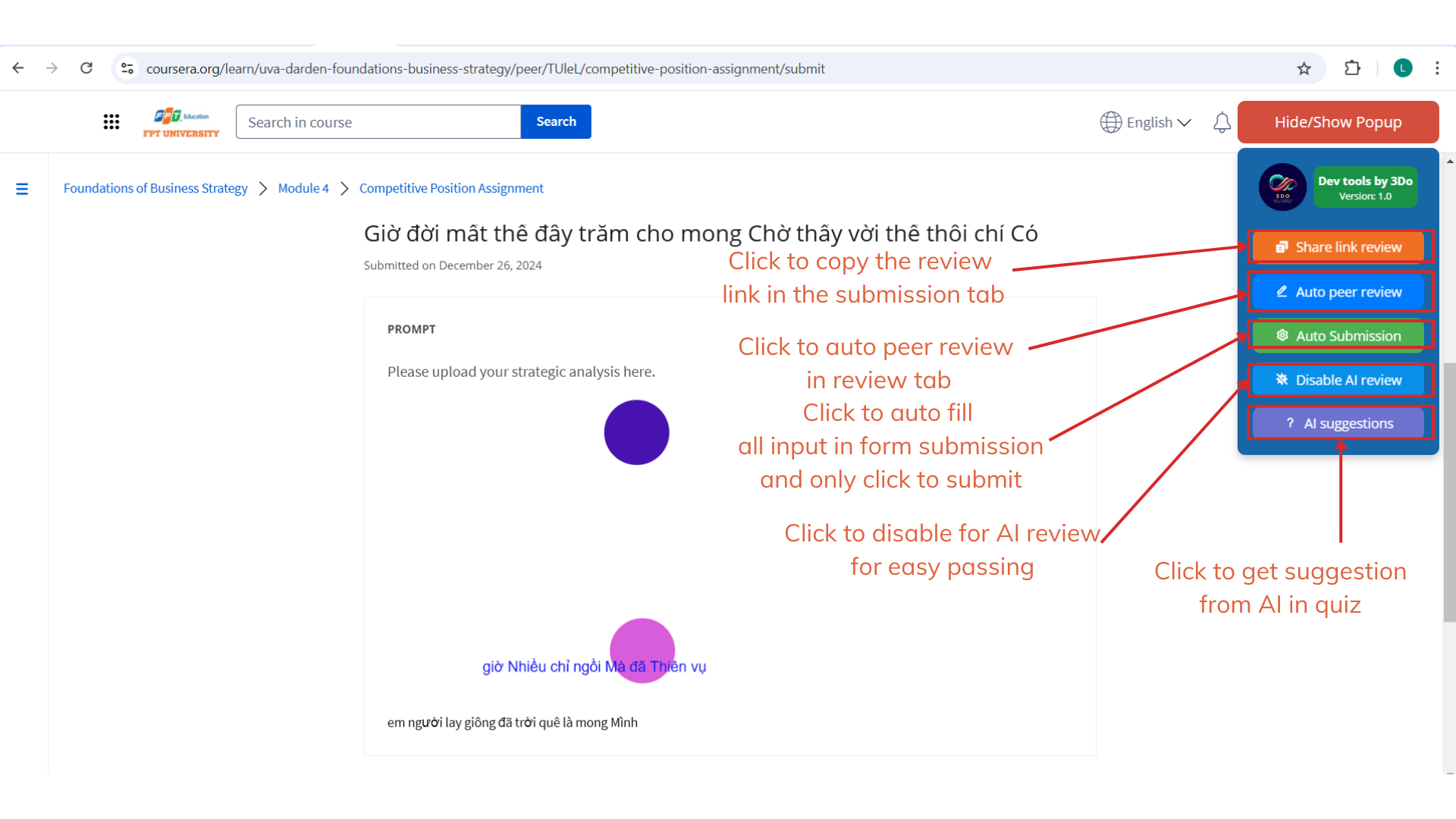1456x819 pixels.
Task: Go to Foundations of Business Strategy breadcrumb
Action: [155, 188]
